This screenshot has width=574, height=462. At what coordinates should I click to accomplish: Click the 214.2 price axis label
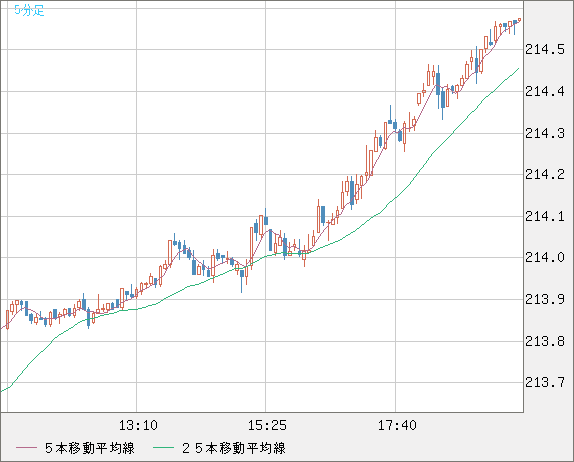pyautogui.click(x=545, y=174)
